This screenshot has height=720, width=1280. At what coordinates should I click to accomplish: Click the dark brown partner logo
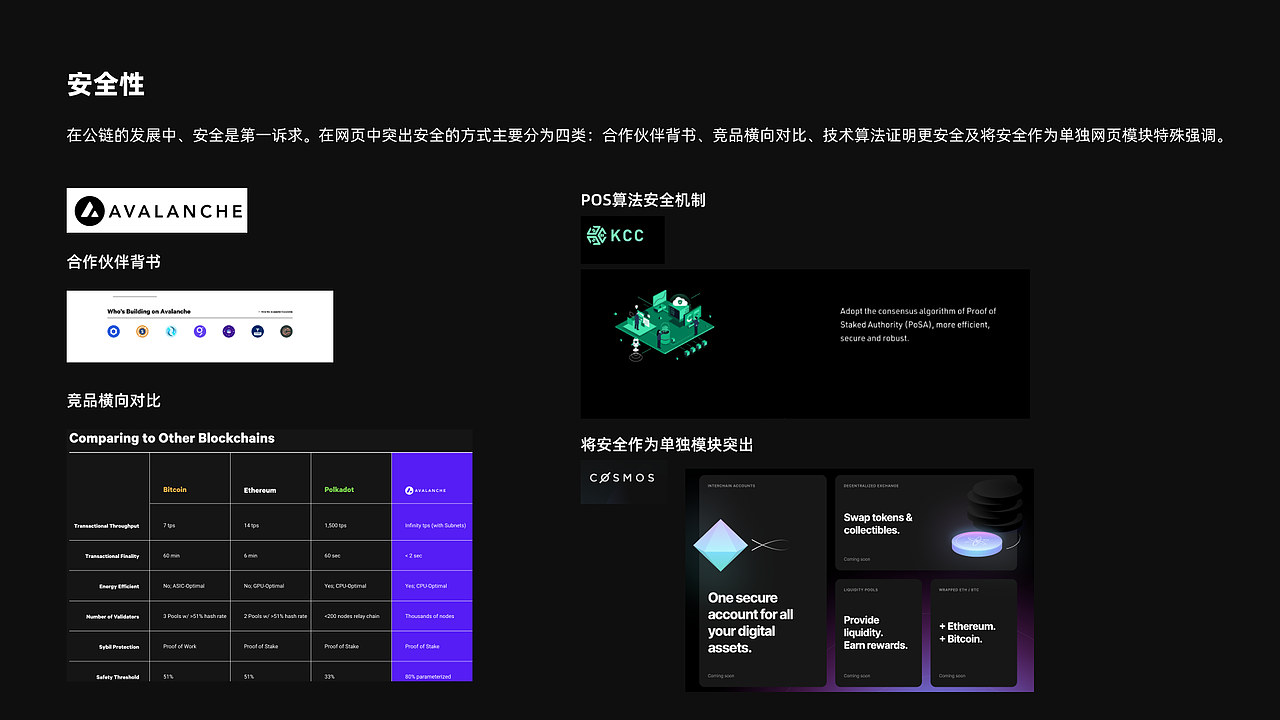click(x=286, y=331)
